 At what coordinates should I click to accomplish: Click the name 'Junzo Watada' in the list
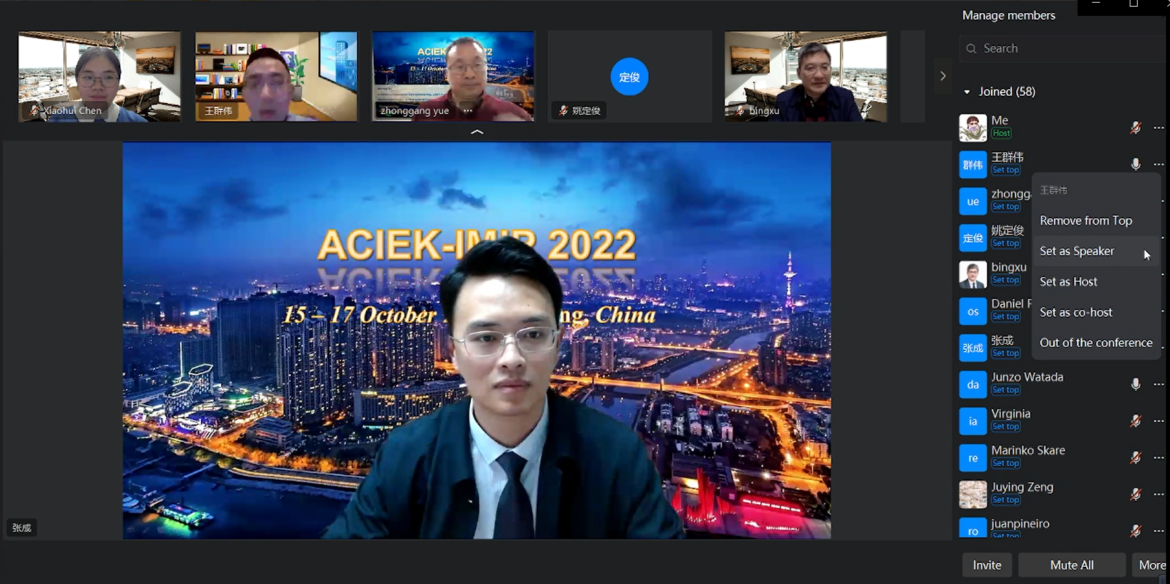click(x=1027, y=377)
